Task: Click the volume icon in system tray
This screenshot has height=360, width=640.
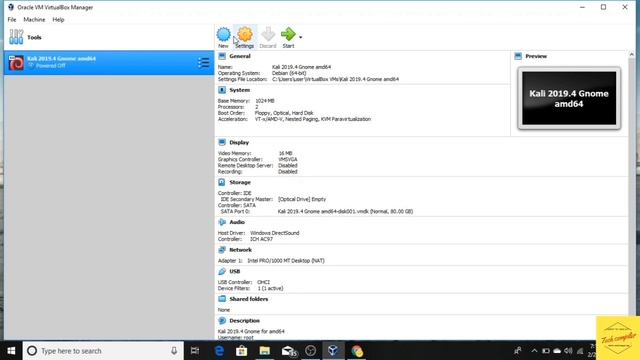Action: (x=568, y=351)
